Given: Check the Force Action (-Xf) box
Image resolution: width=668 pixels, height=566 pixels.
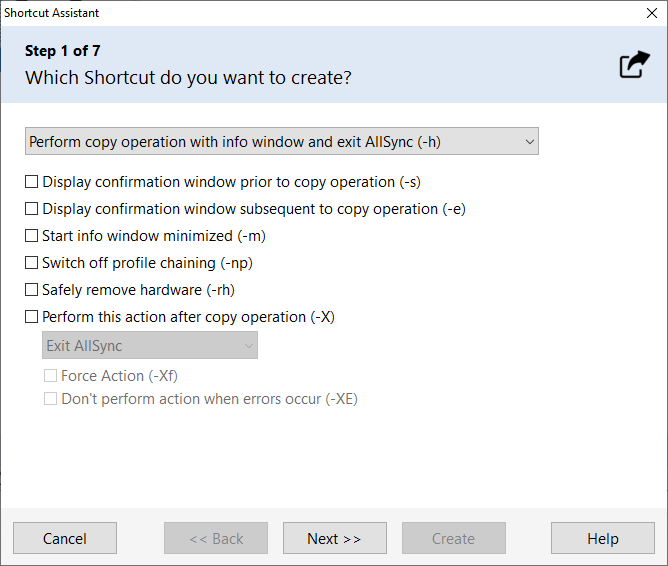Looking at the screenshot, I should point(51,376).
